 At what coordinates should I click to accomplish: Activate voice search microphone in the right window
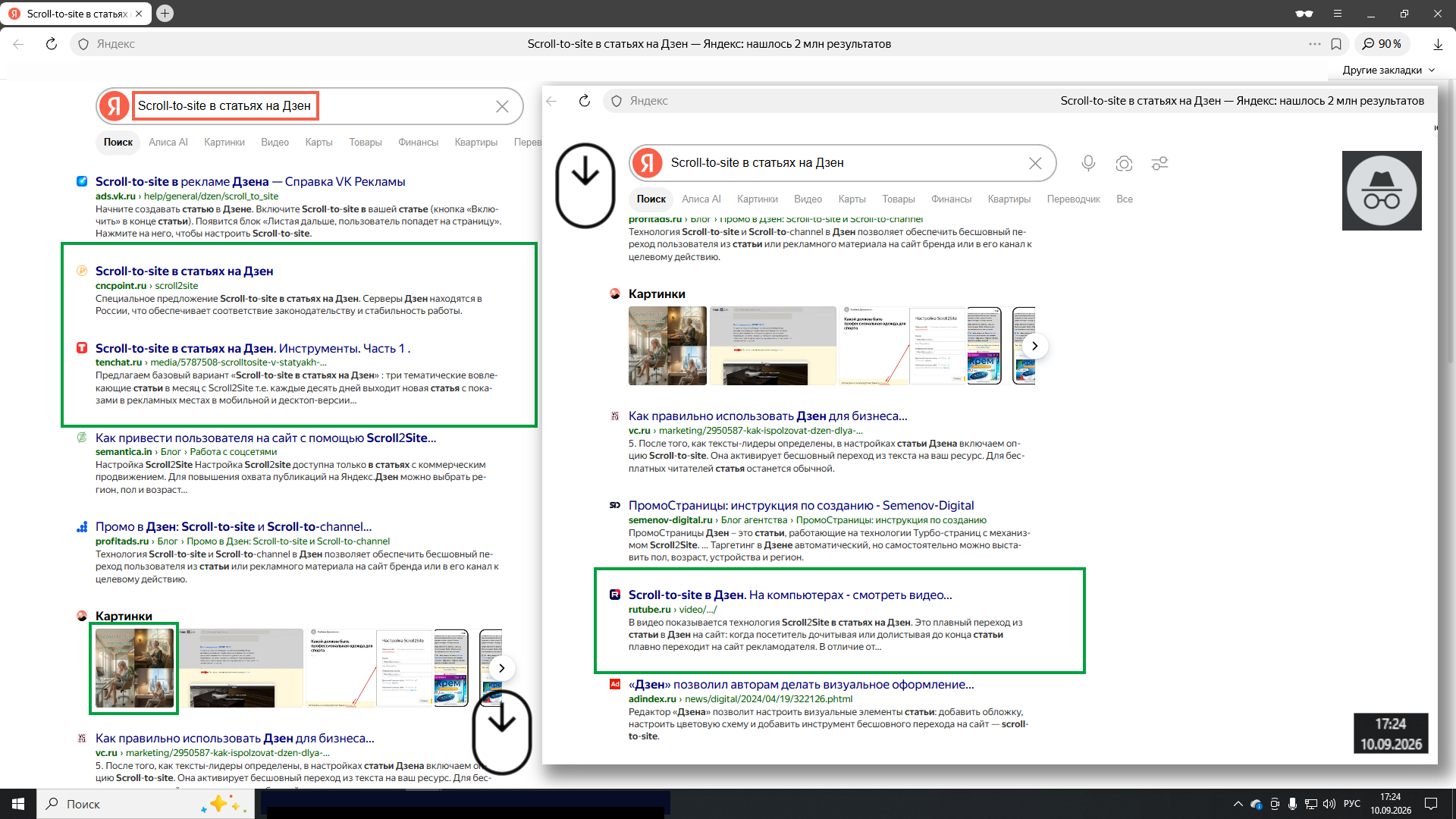click(x=1088, y=163)
